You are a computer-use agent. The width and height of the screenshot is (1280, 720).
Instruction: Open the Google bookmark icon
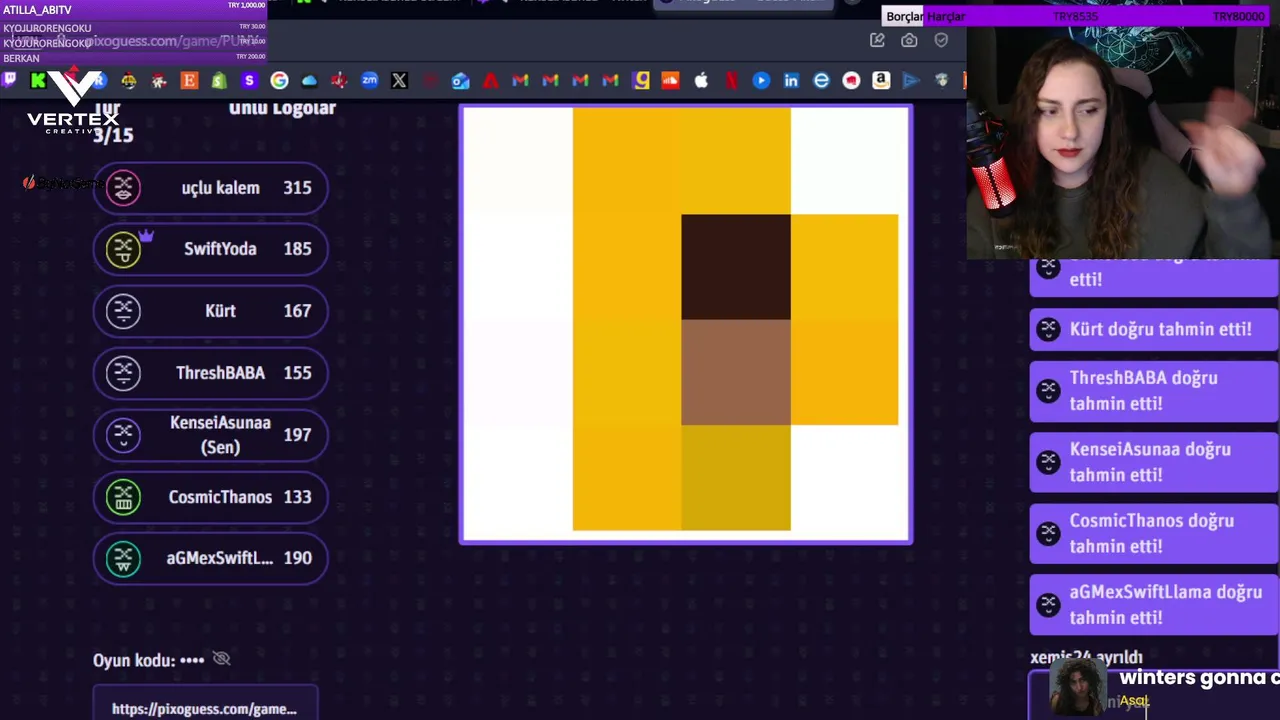(x=279, y=81)
